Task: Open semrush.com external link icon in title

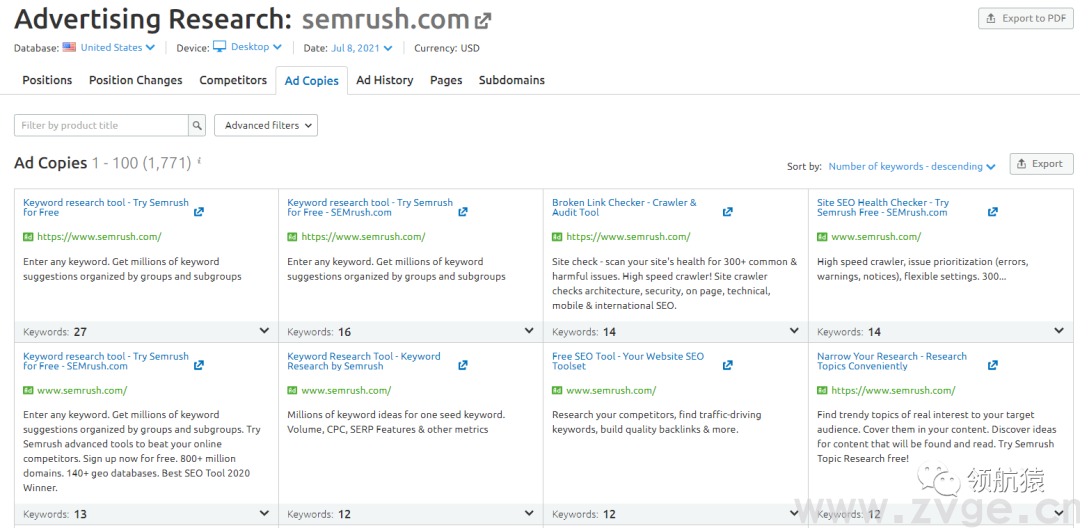Action: pos(483,20)
